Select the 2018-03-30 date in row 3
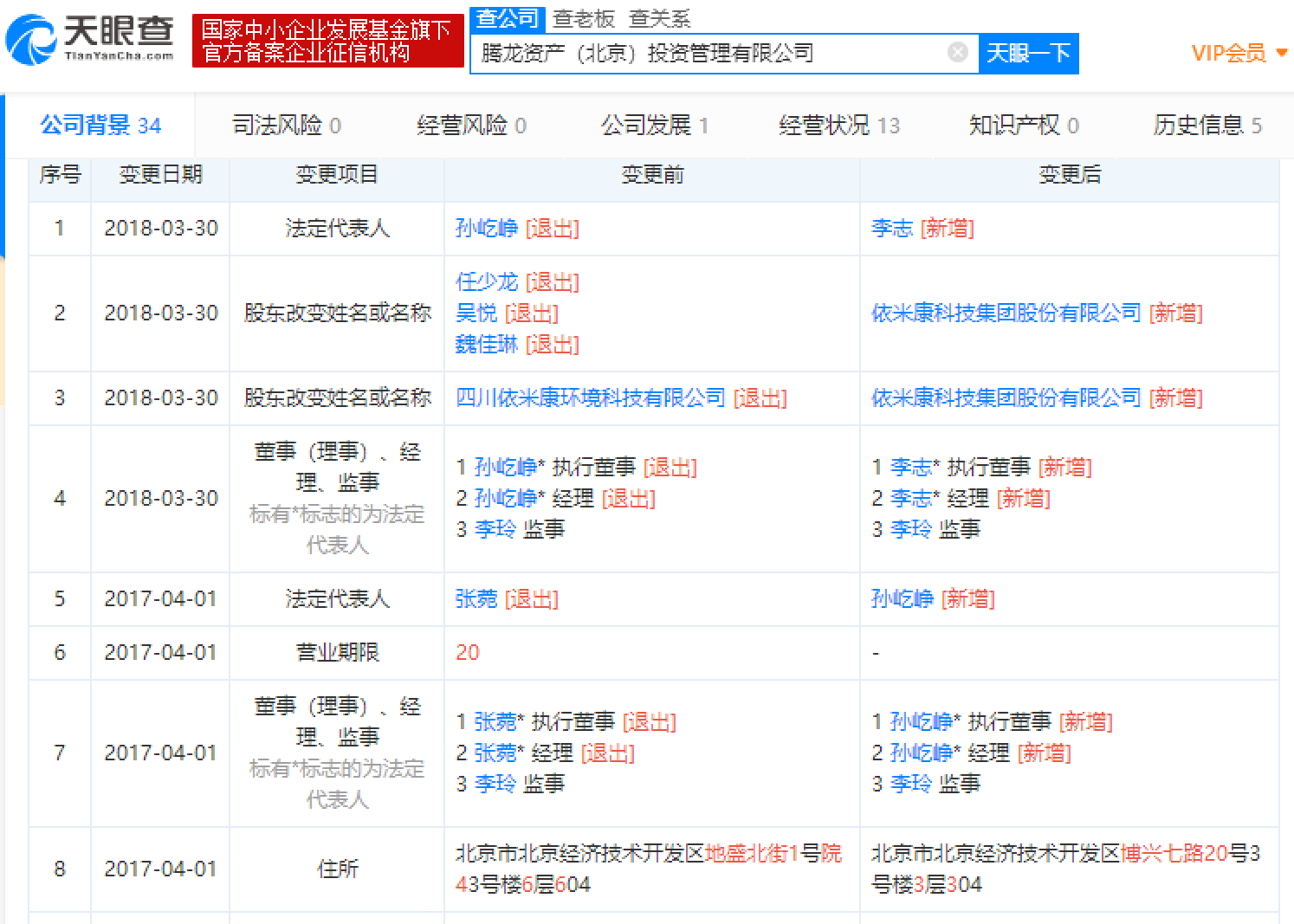The height and width of the screenshot is (924, 1294). [x=161, y=398]
